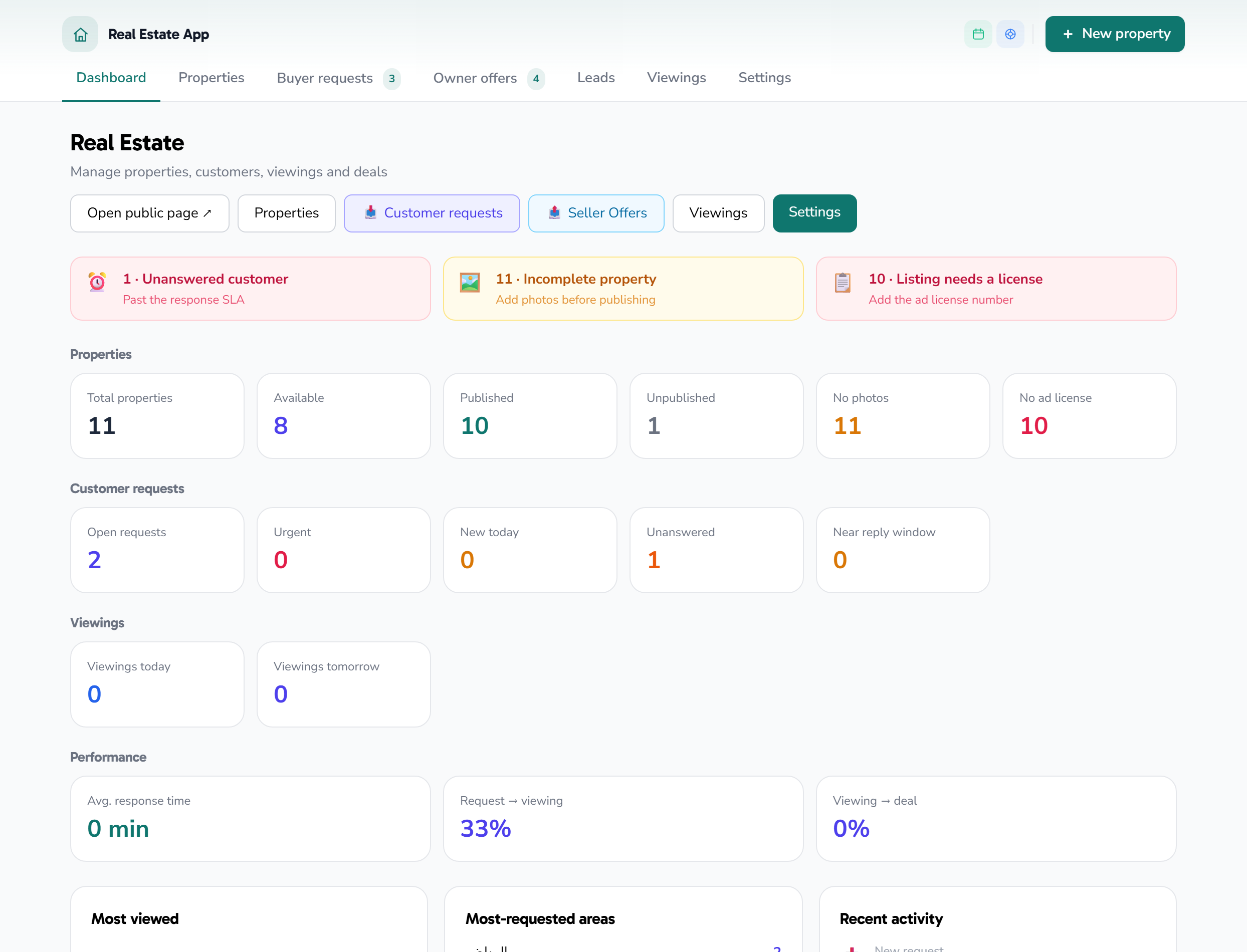
Task: Click the Total properties card
Action: [157, 416]
